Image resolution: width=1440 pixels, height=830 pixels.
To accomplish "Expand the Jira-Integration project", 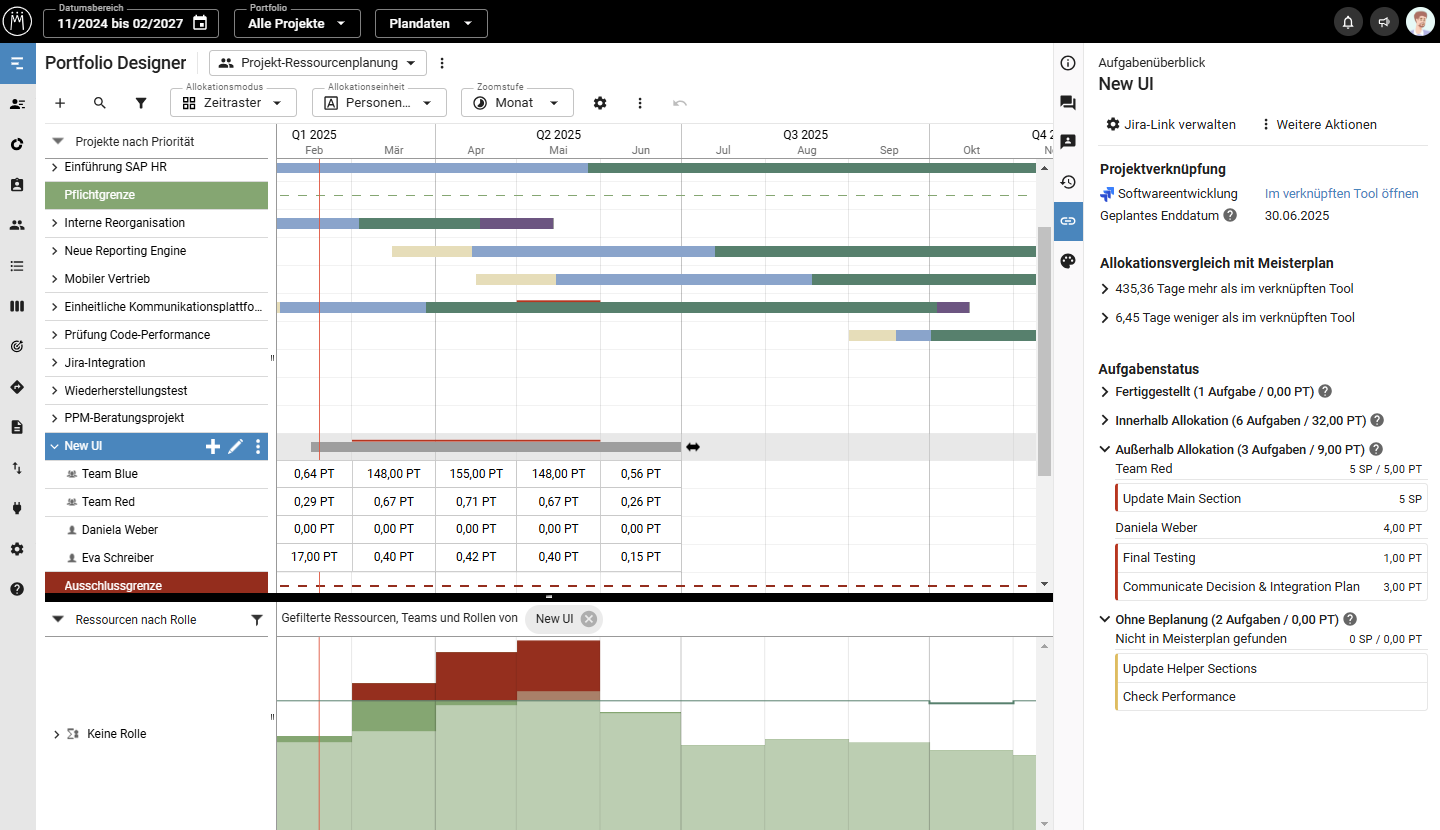I will (x=55, y=363).
